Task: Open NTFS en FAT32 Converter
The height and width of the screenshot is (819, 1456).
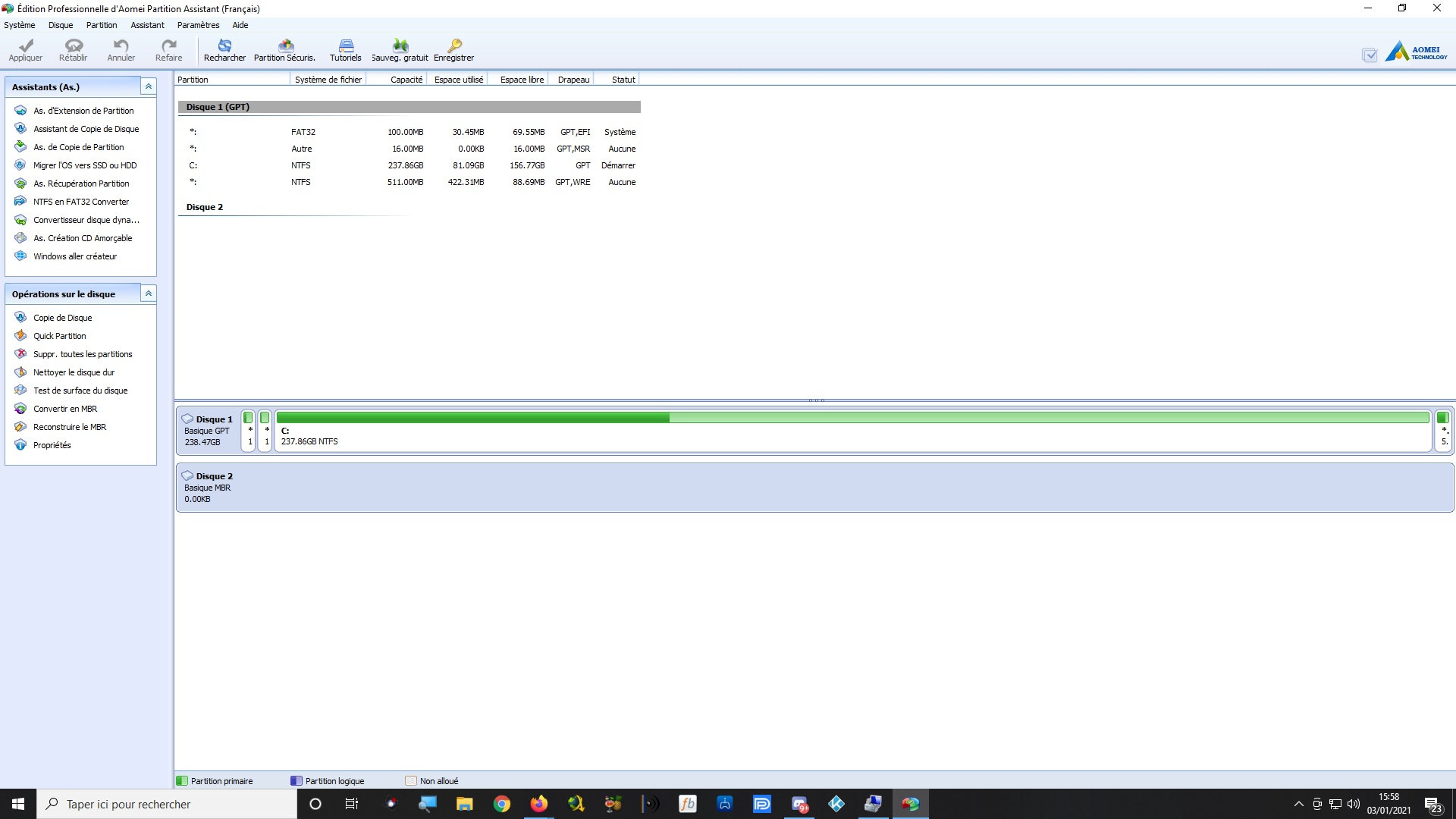Action: [x=81, y=202]
